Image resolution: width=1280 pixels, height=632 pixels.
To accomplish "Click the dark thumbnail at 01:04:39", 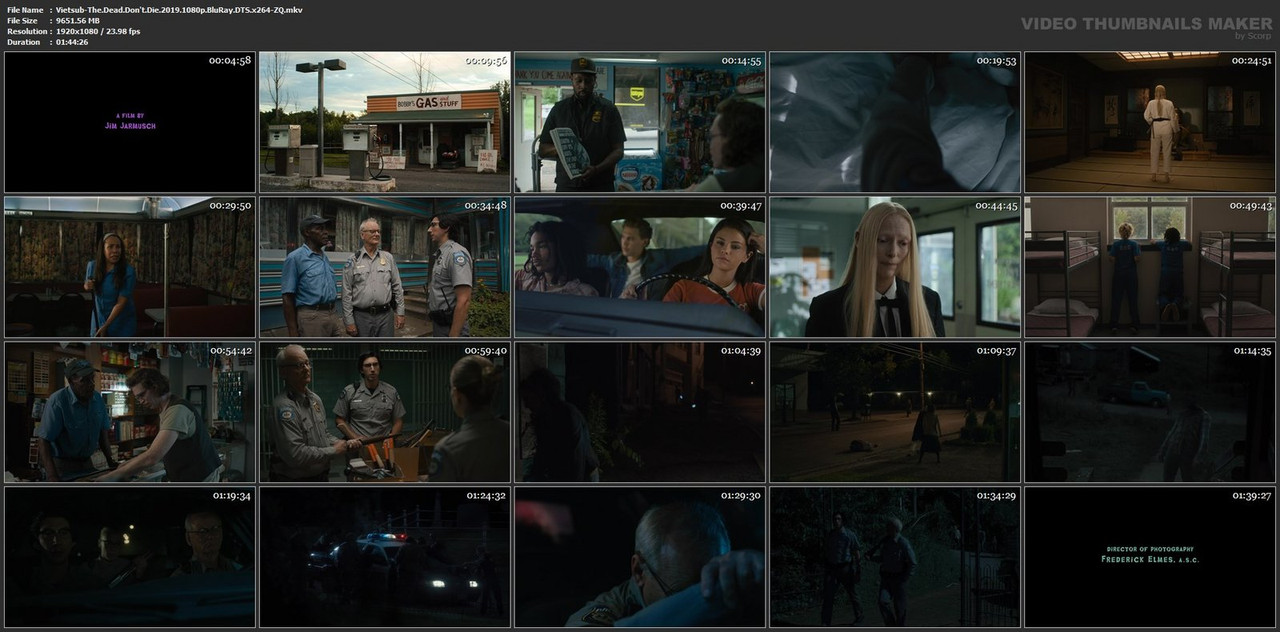I will tap(640, 412).
